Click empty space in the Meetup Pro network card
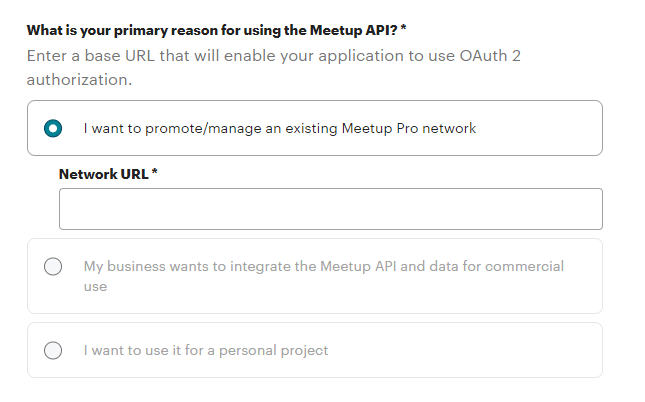Viewport: 645px width, 402px height. tap(540, 128)
